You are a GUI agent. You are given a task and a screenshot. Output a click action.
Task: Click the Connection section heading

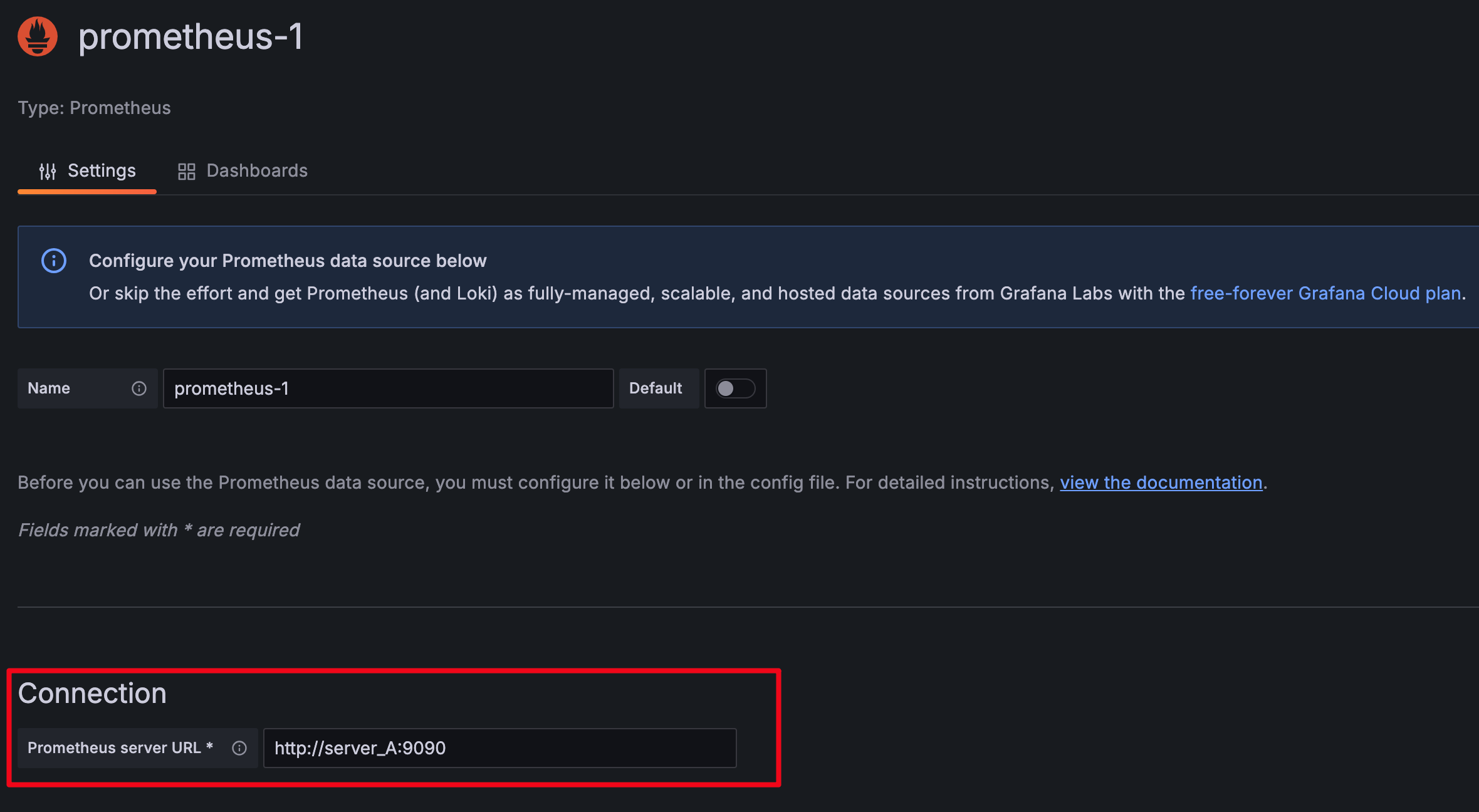point(92,694)
